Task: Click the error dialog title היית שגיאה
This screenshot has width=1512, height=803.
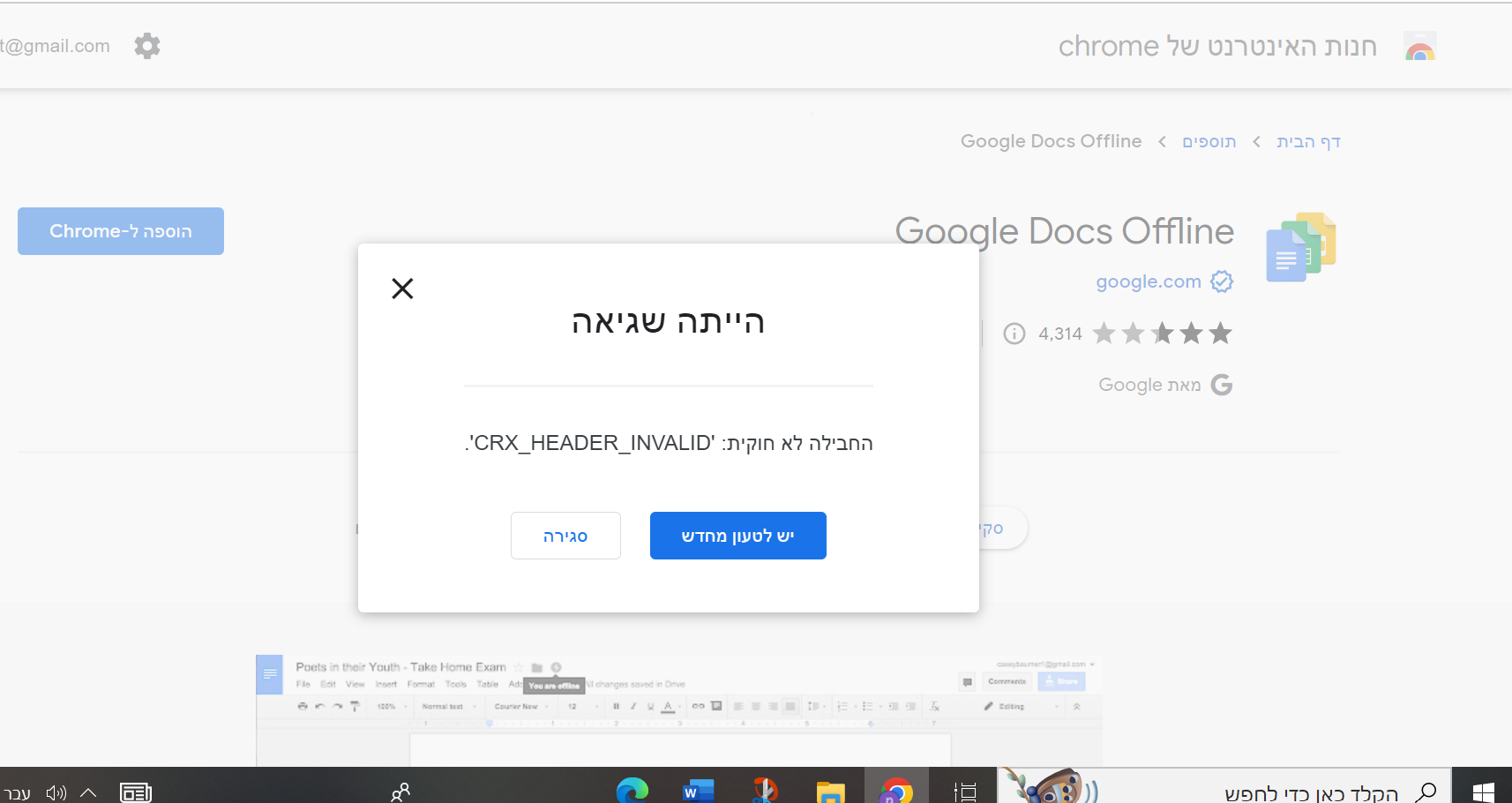Action: coord(668,321)
